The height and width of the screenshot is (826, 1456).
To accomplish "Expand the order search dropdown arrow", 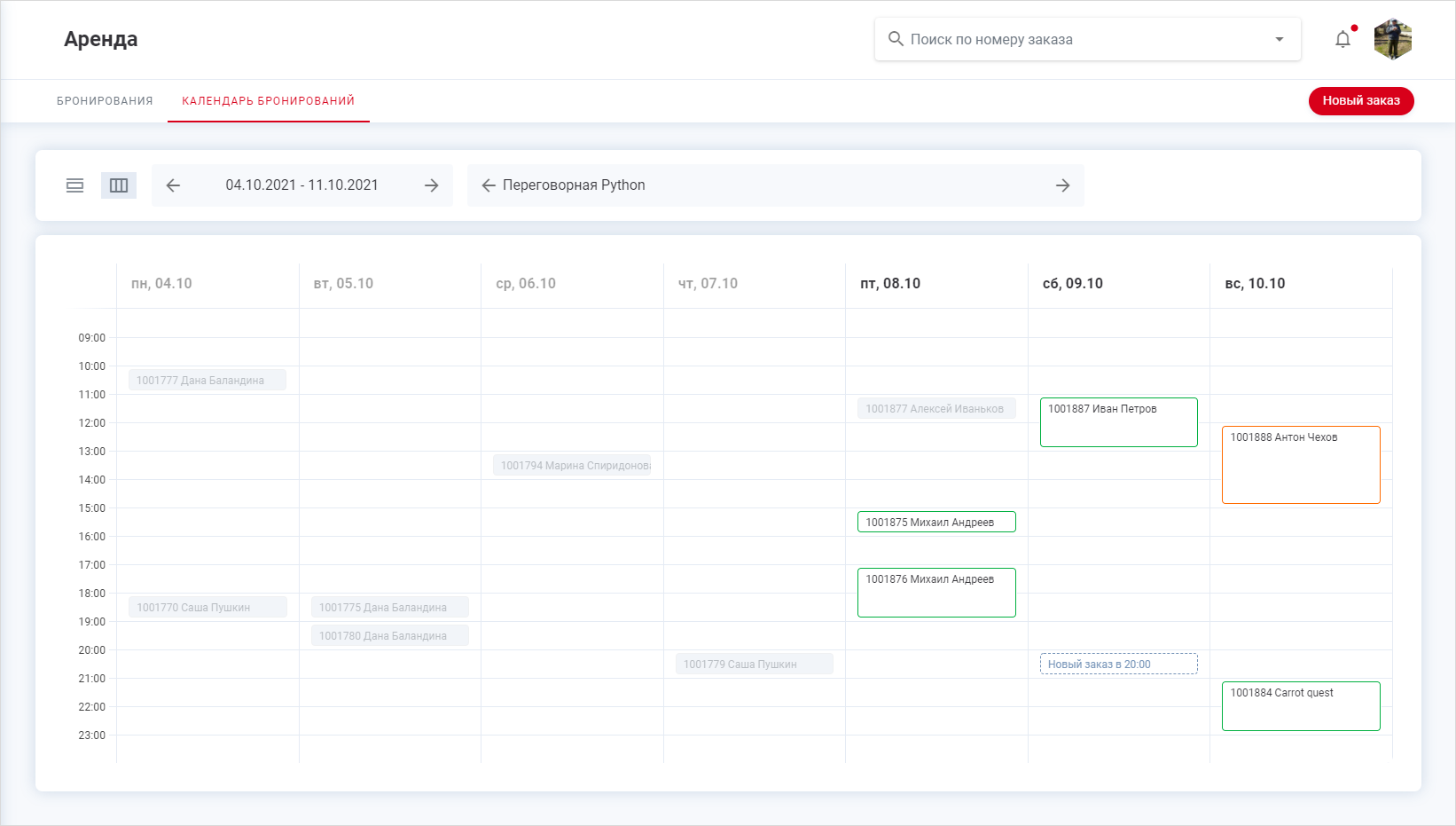I will pos(1279,39).
